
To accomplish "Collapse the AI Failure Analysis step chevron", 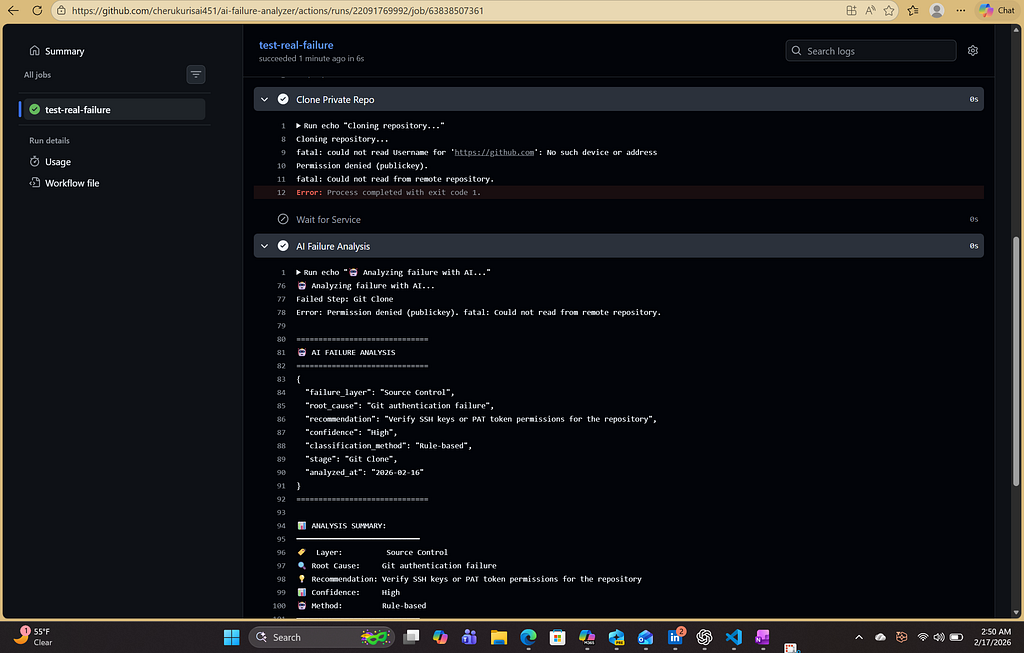I will 264,246.
